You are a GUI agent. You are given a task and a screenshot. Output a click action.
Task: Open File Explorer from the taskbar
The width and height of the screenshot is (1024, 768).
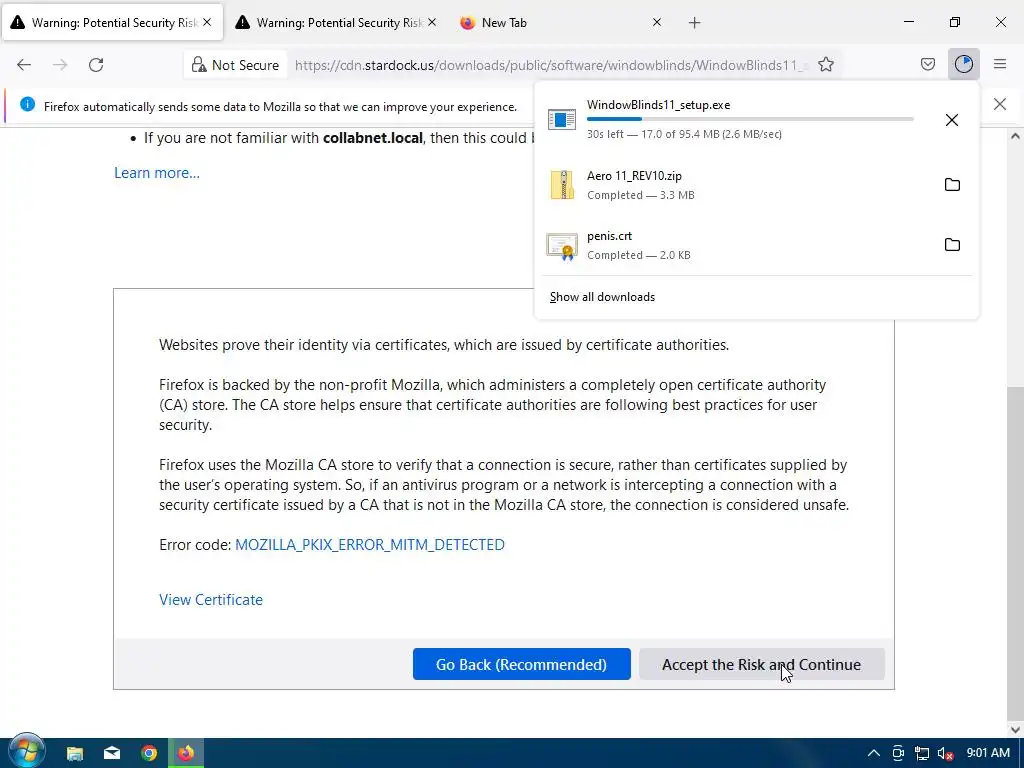[x=75, y=753]
